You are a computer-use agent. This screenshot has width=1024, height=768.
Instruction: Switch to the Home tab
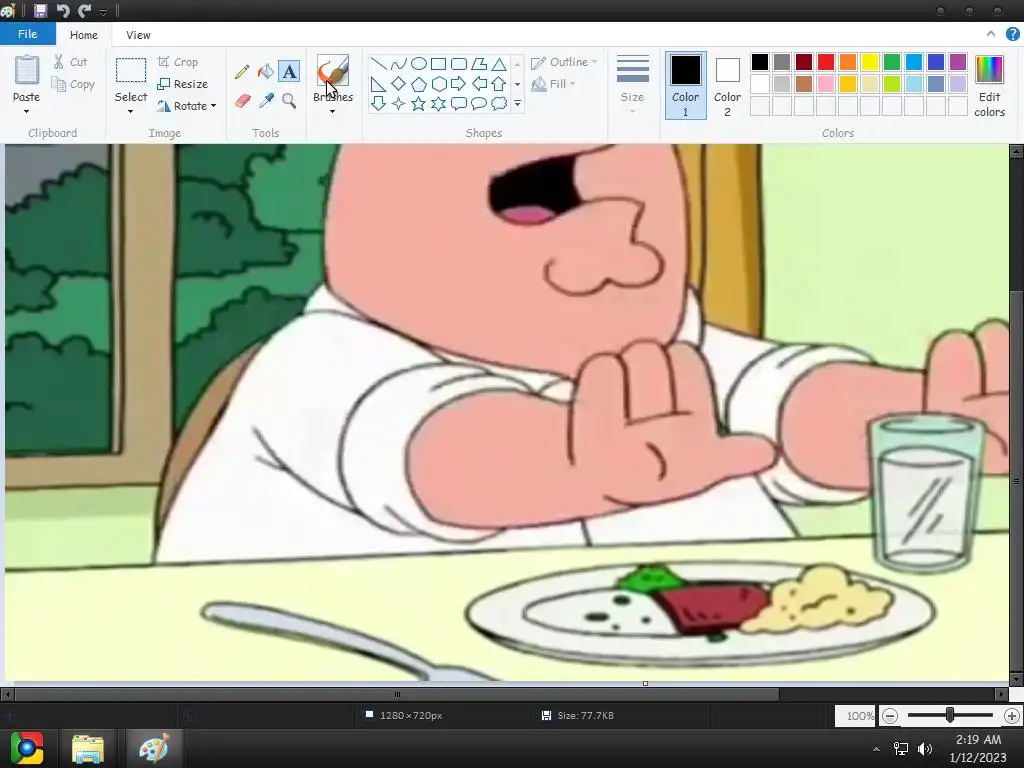84,35
